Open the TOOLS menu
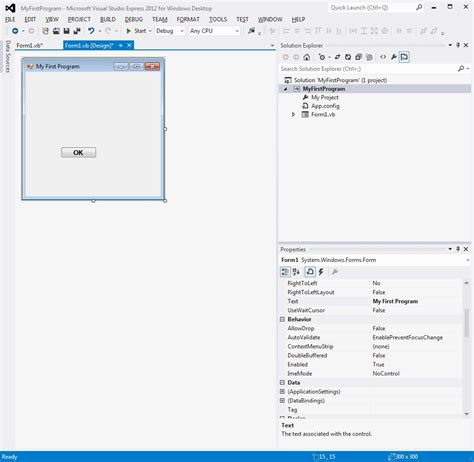This screenshot has height=462, width=474. 218,20
